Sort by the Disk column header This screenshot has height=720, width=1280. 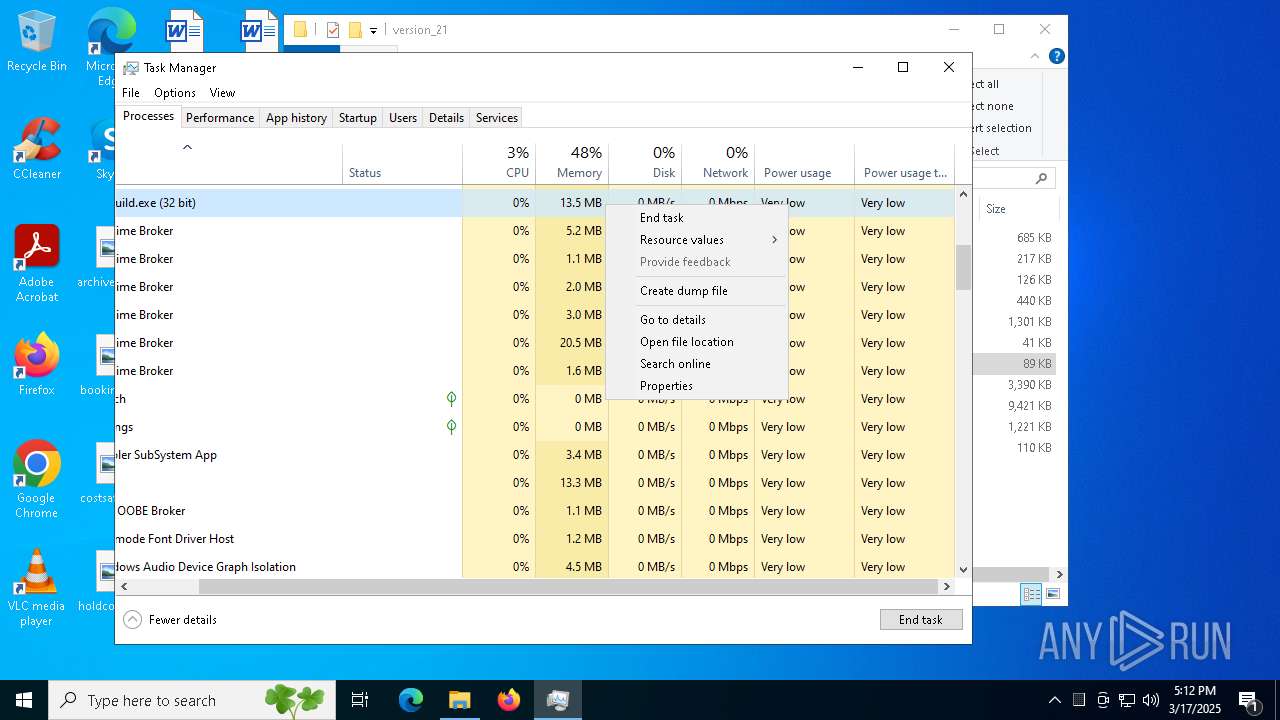click(x=645, y=163)
